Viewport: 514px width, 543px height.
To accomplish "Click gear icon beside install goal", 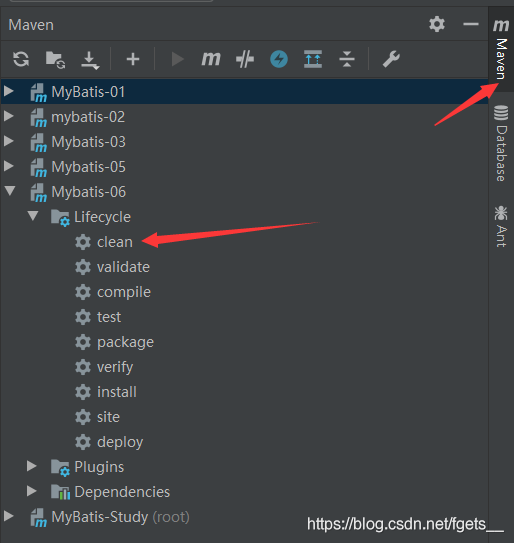I will pos(83,392).
